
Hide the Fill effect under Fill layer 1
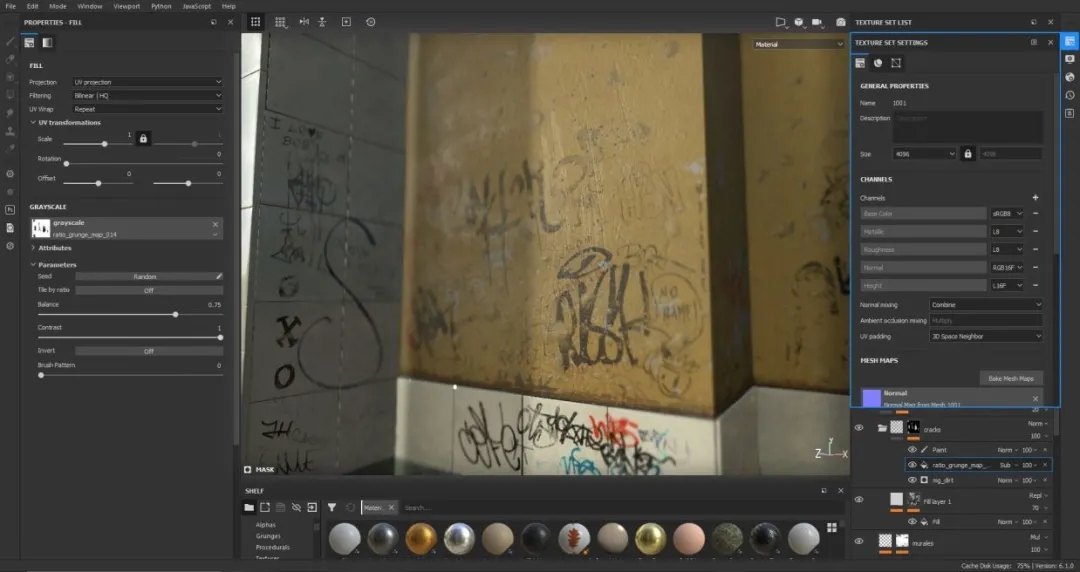(912, 522)
